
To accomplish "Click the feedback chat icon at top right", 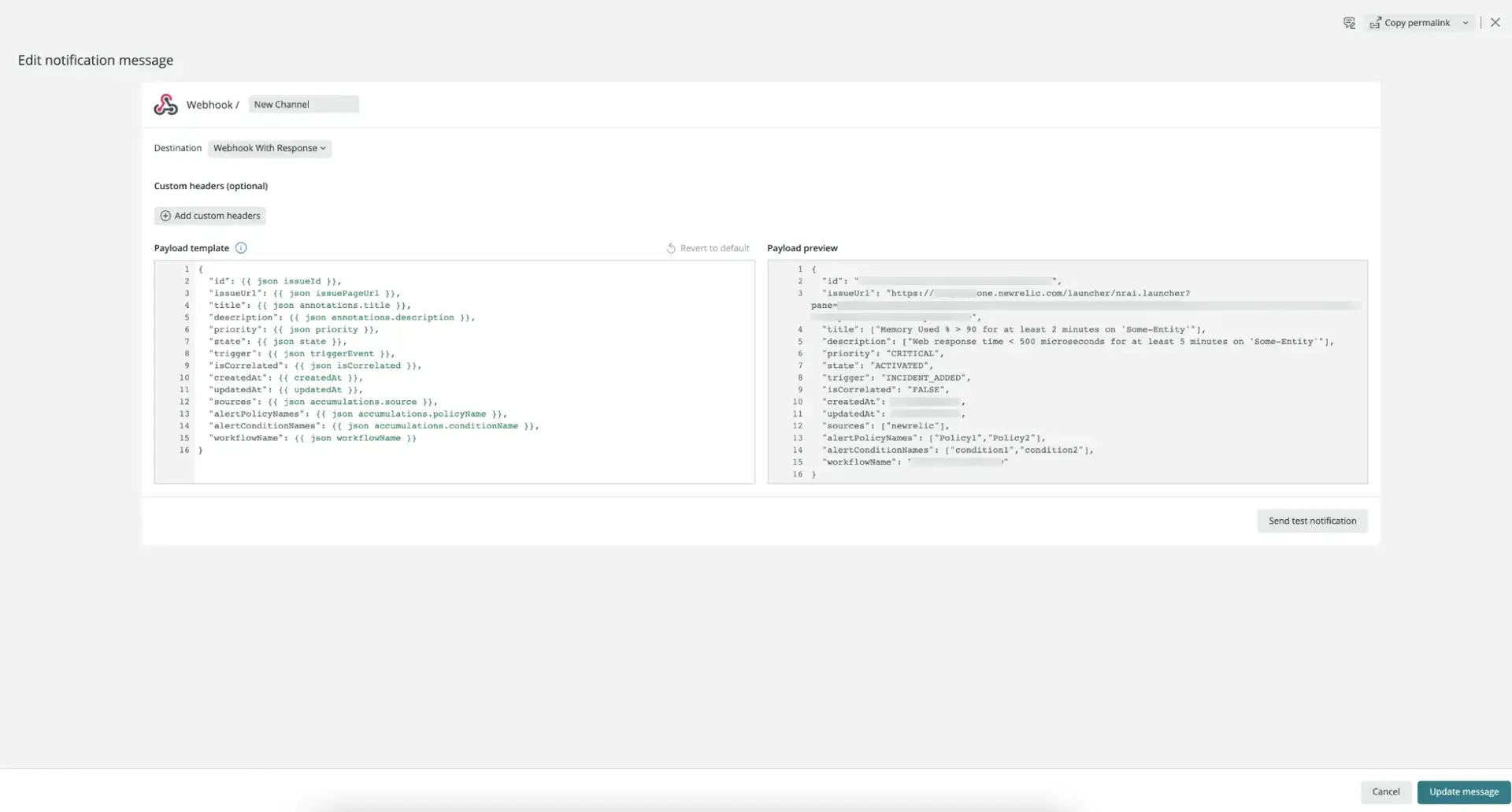I will coord(1349,23).
